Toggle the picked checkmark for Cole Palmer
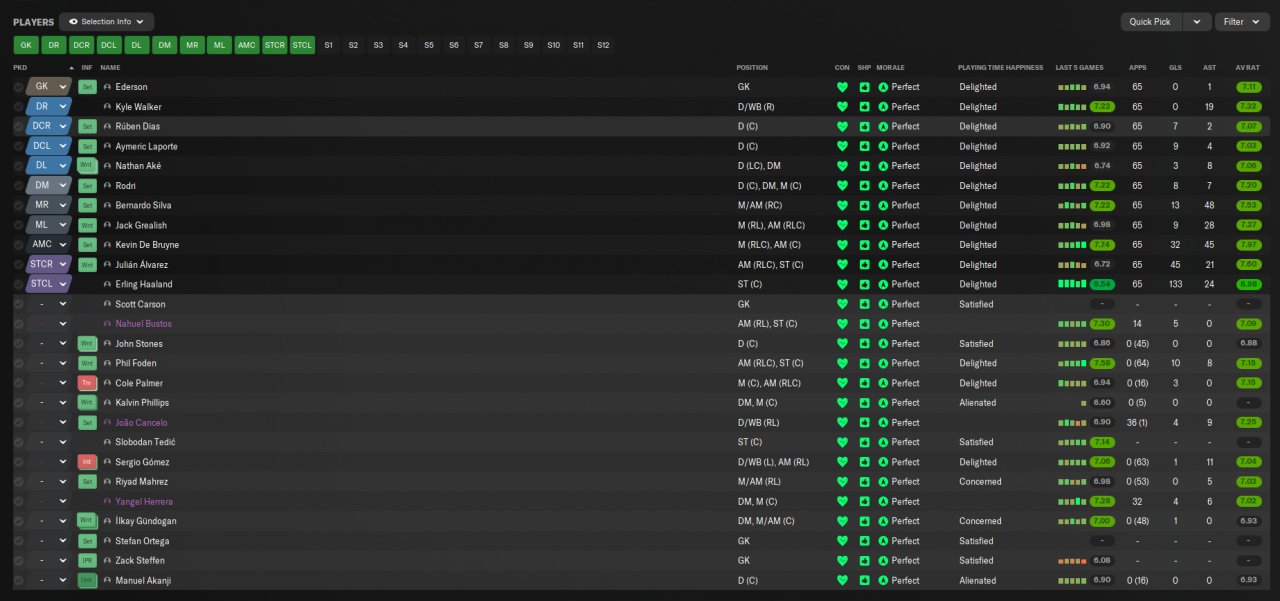 (x=18, y=383)
